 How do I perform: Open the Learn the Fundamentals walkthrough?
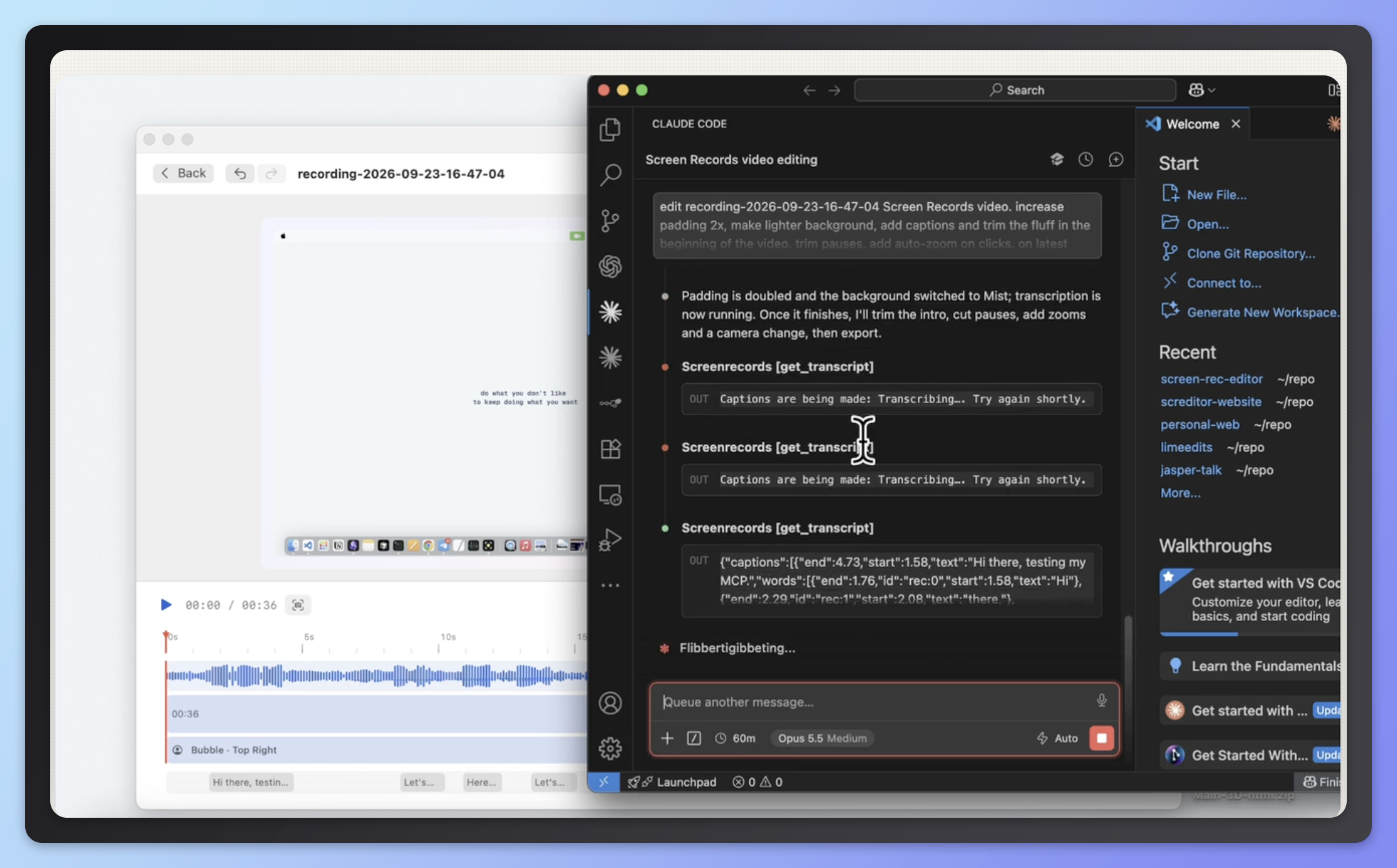click(1251, 666)
